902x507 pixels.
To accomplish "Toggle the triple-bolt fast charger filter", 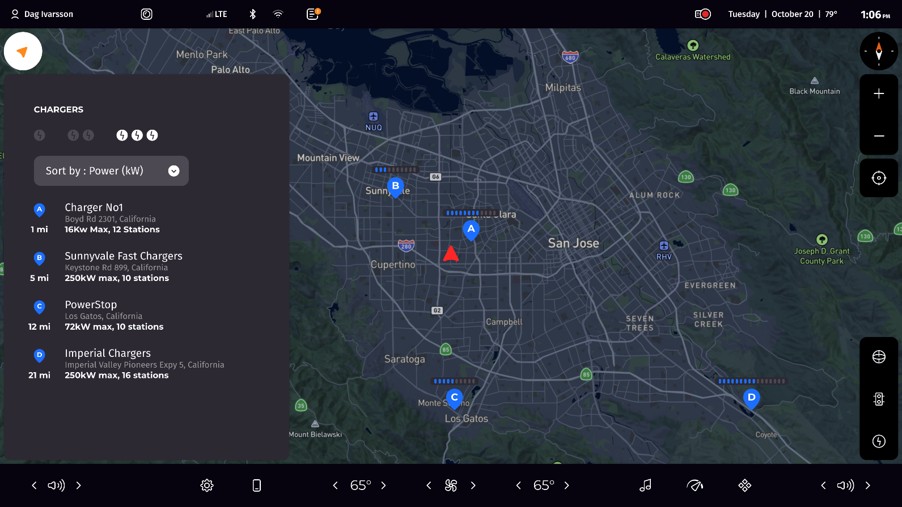I will pos(137,135).
